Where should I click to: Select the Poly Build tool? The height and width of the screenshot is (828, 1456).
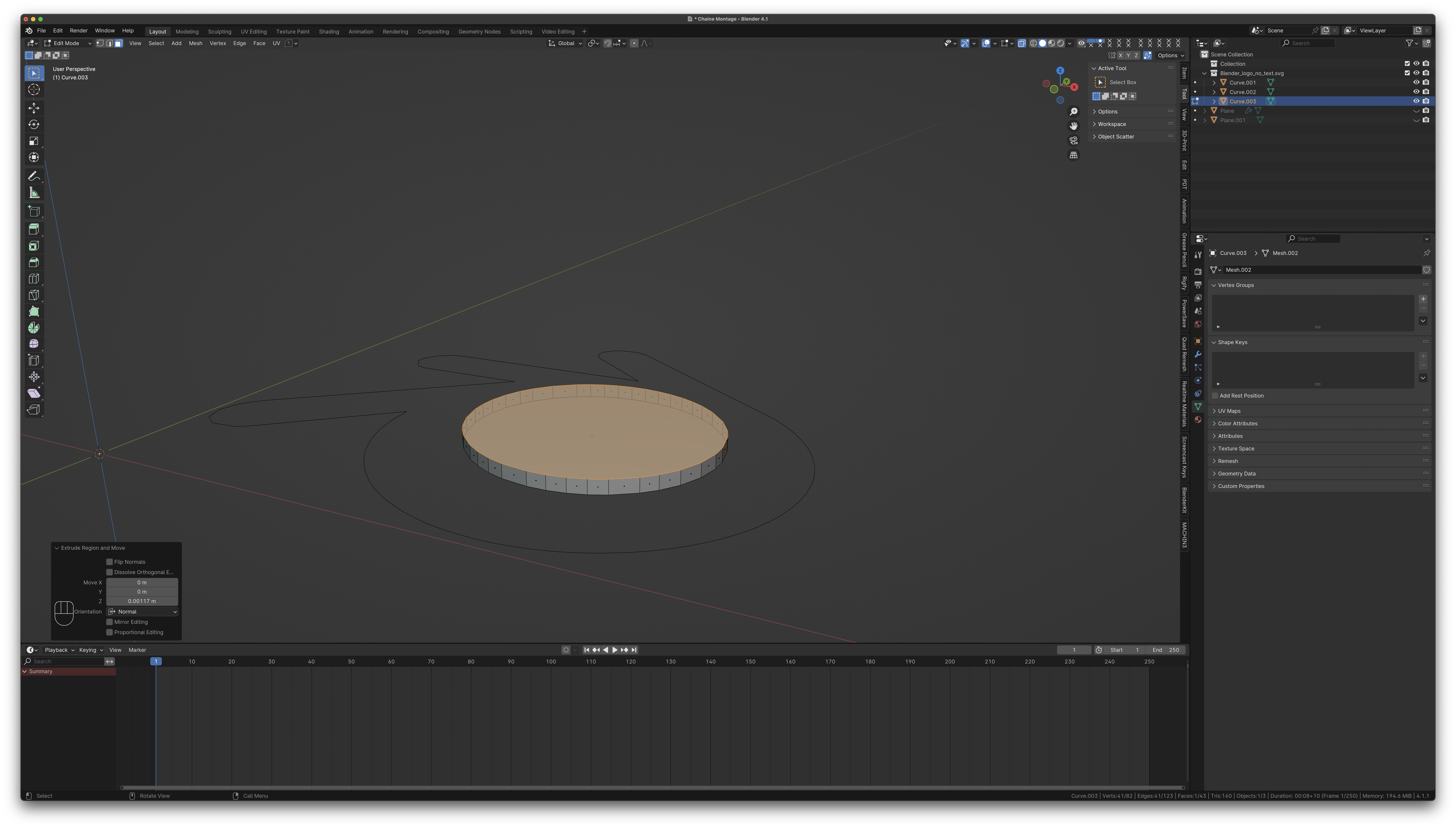tap(34, 312)
